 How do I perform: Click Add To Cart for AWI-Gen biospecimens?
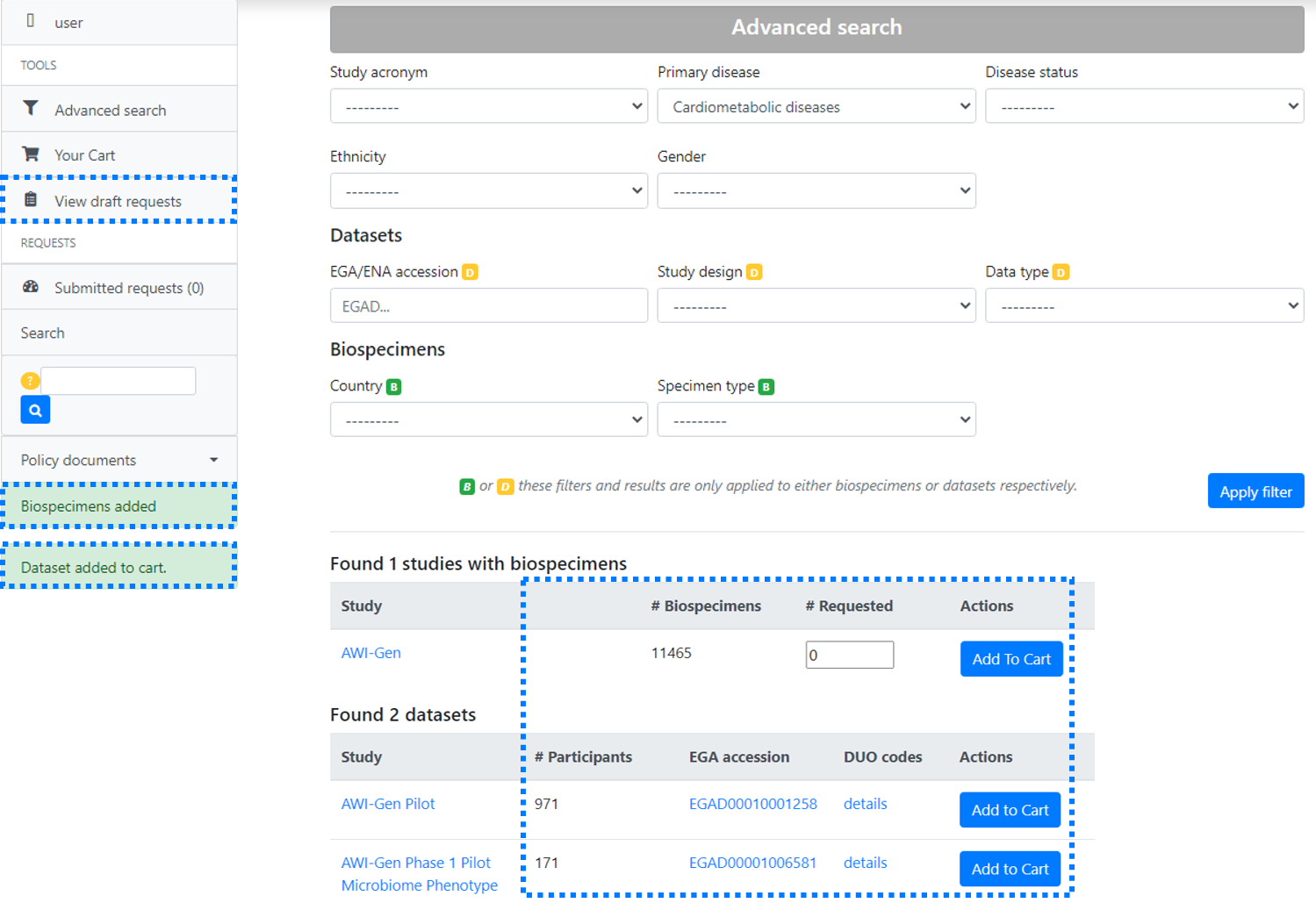tap(1011, 659)
